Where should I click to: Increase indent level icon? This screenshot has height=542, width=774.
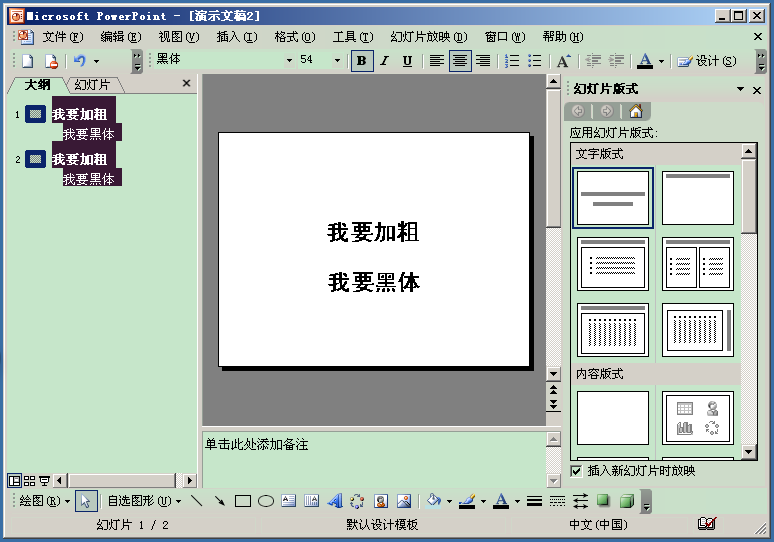click(x=616, y=61)
